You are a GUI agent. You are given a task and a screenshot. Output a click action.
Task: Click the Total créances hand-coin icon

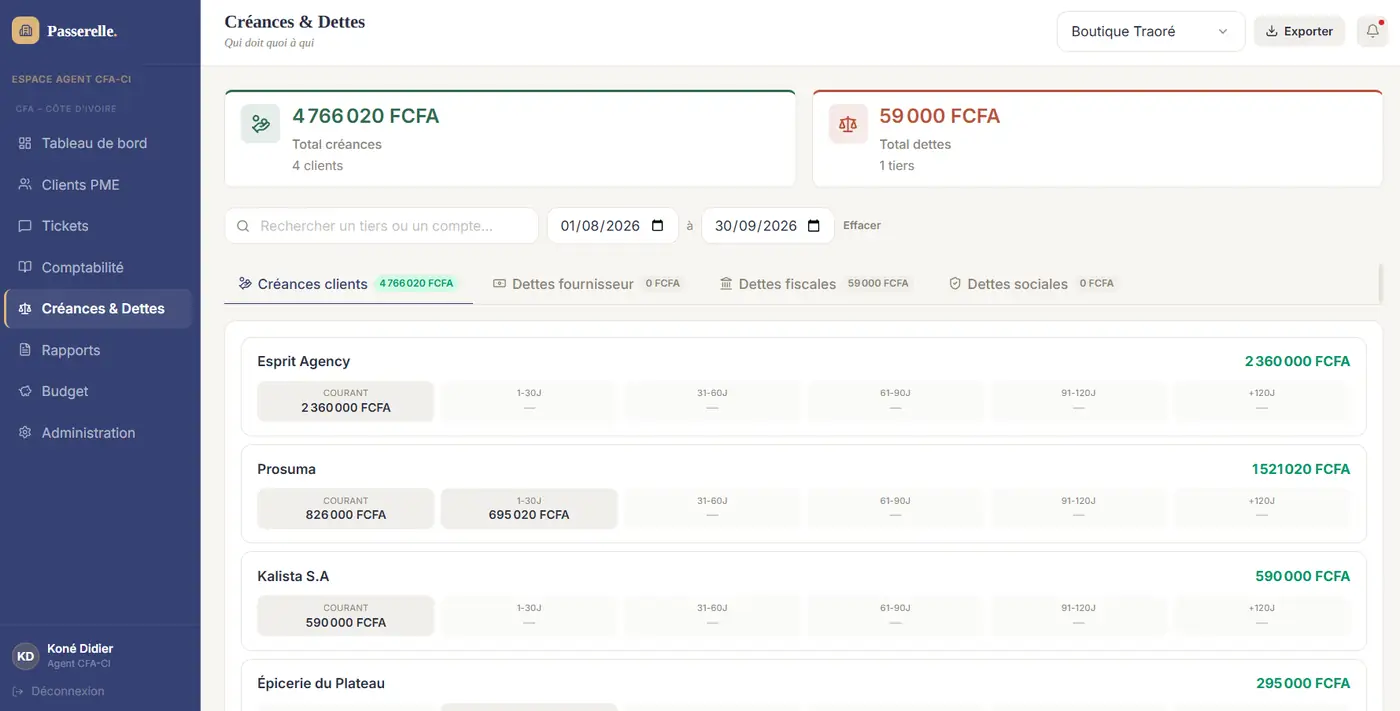tap(261, 124)
